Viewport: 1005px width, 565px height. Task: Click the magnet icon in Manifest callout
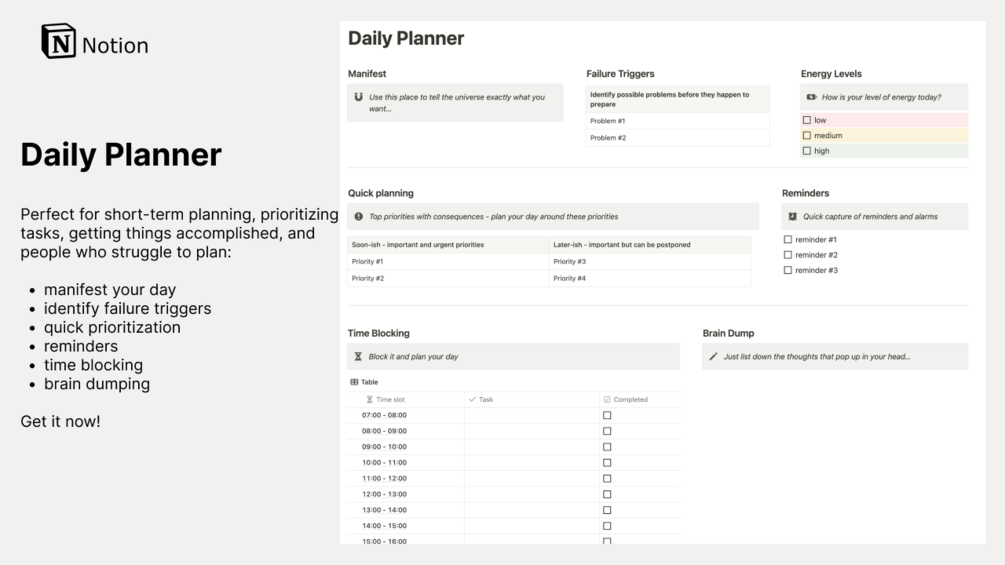[359, 97]
